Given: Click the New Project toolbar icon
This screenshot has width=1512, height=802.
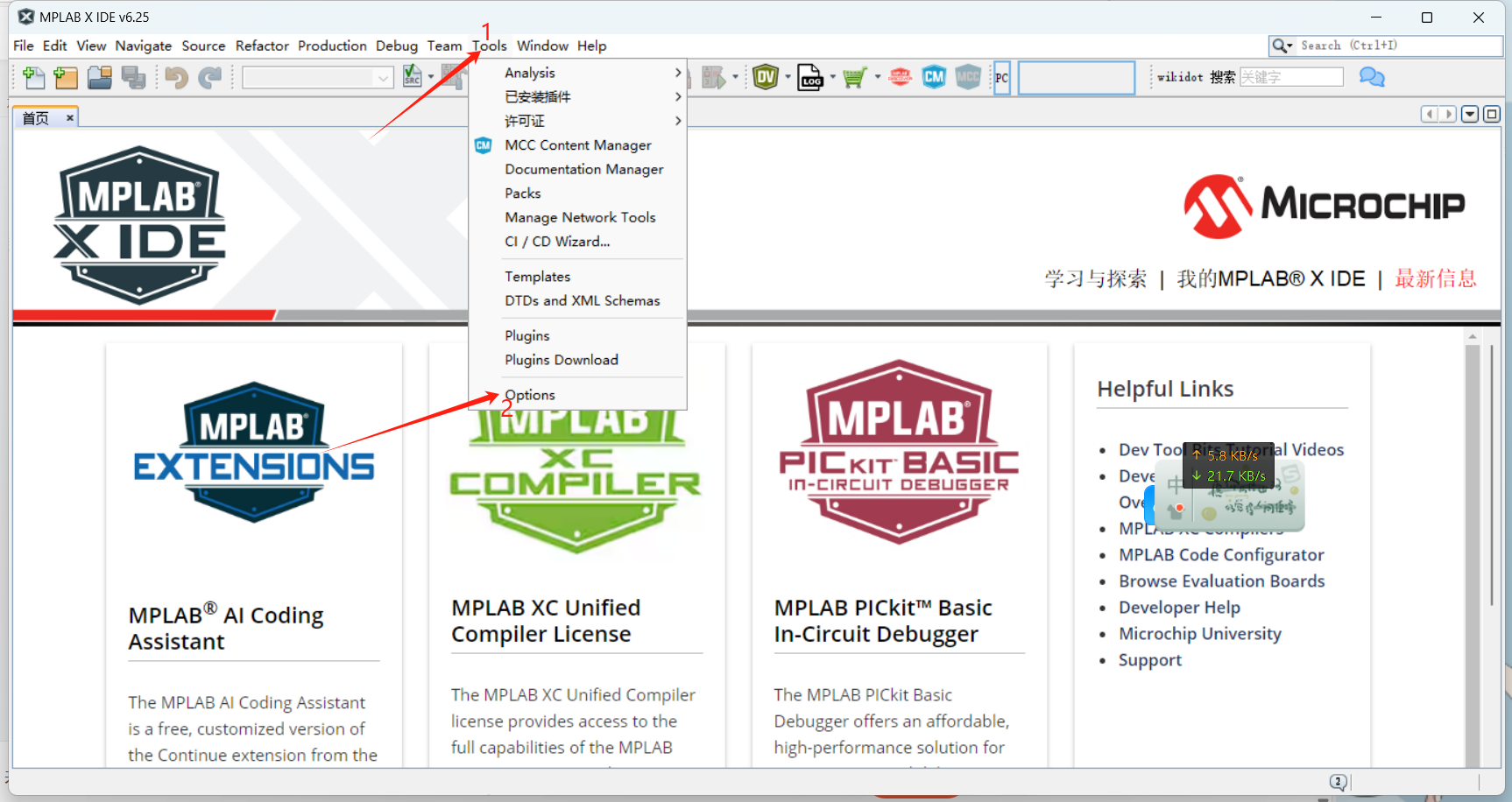Looking at the screenshot, I should (66, 78).
